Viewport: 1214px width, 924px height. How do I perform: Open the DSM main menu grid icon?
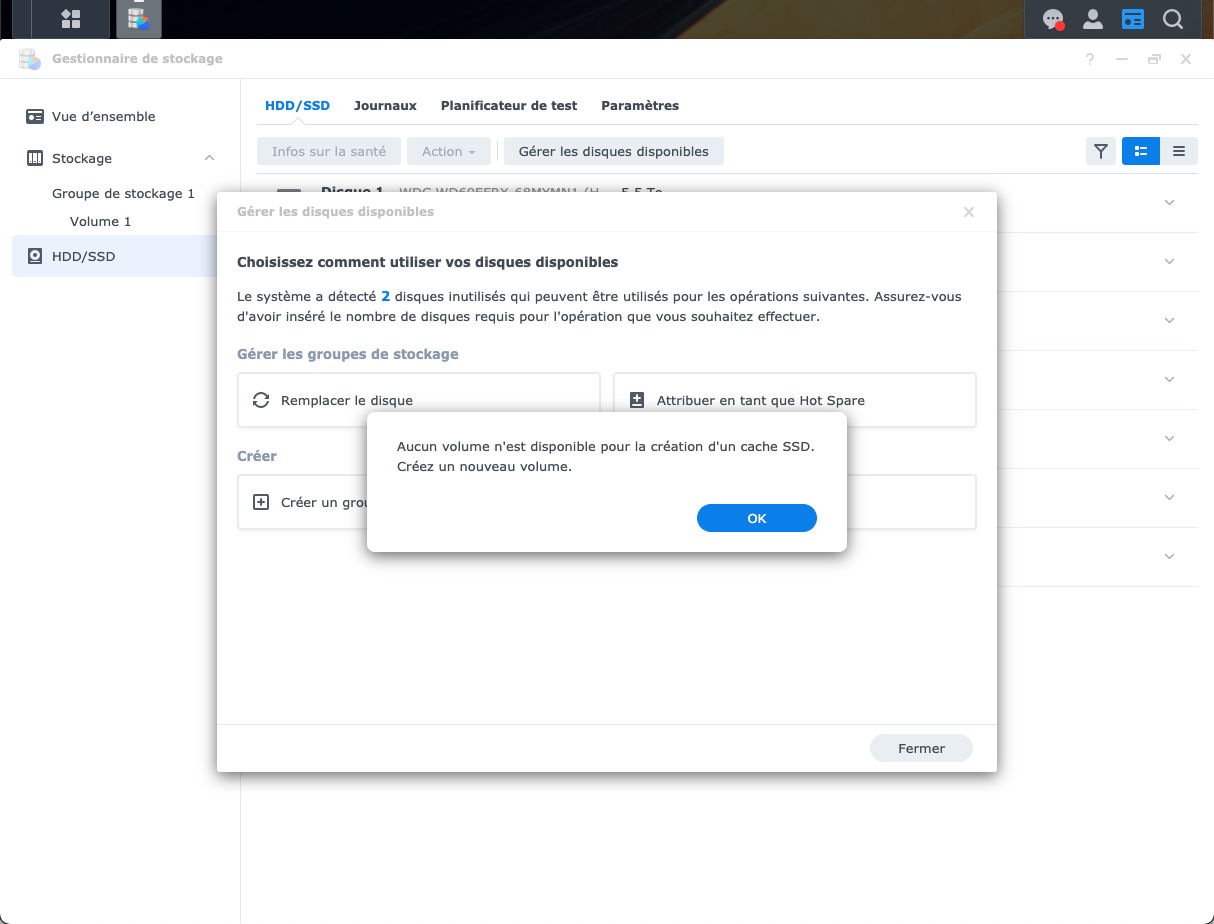71,18
